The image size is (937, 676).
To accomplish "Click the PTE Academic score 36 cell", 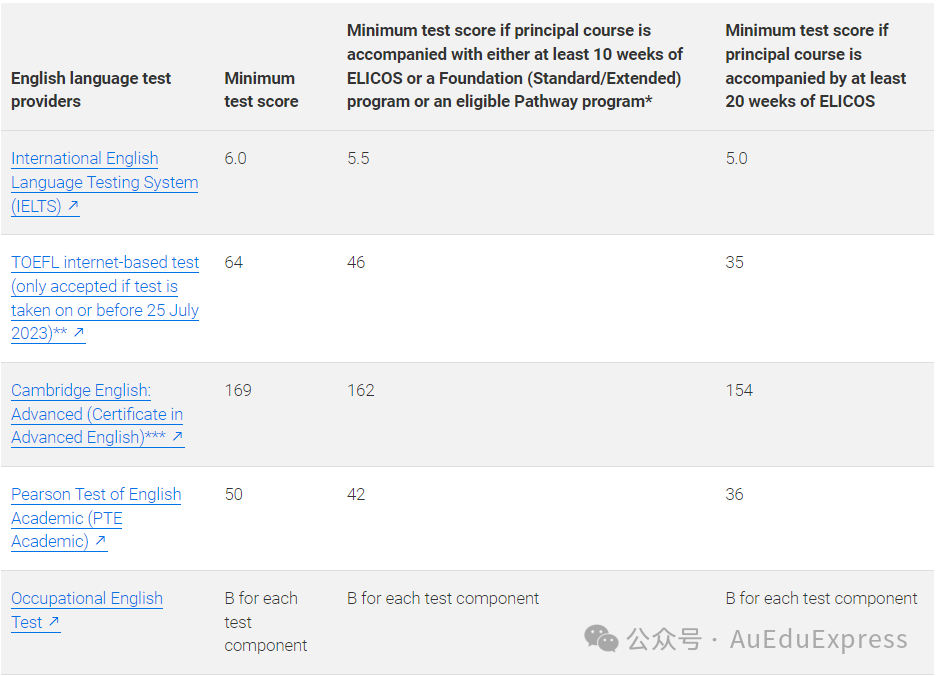I will point(735,494).
